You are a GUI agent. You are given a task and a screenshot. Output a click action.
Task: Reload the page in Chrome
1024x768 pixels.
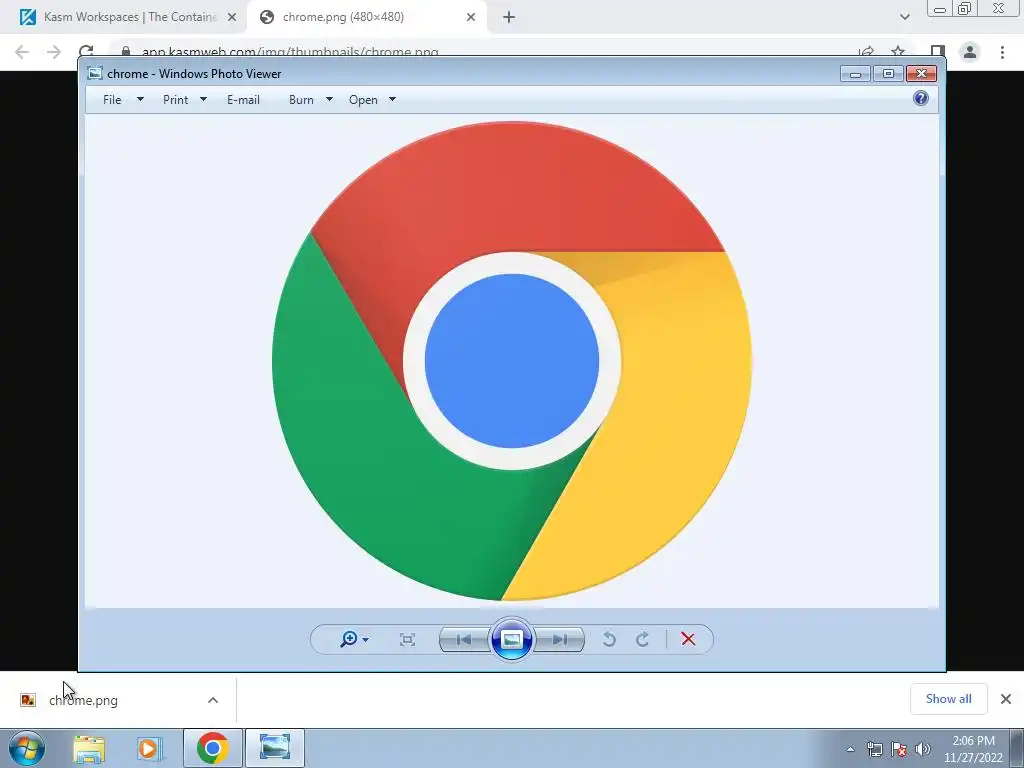[x=86, y=52]
